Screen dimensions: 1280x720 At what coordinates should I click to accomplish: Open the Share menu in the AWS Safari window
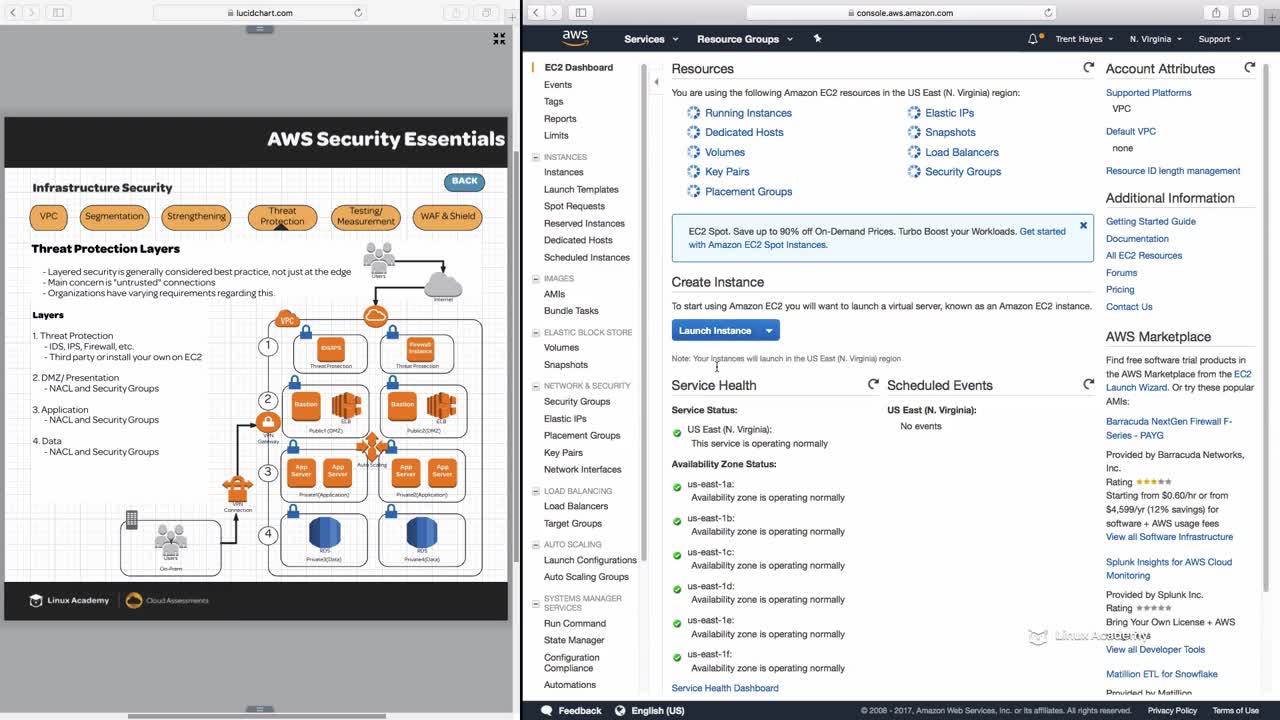click(1216, 13)
